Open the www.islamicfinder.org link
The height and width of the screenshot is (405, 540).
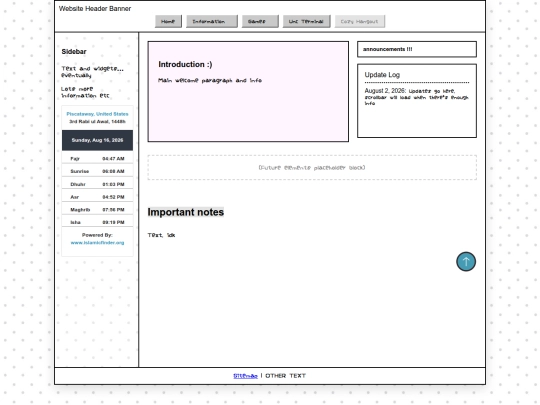point(97,242)
